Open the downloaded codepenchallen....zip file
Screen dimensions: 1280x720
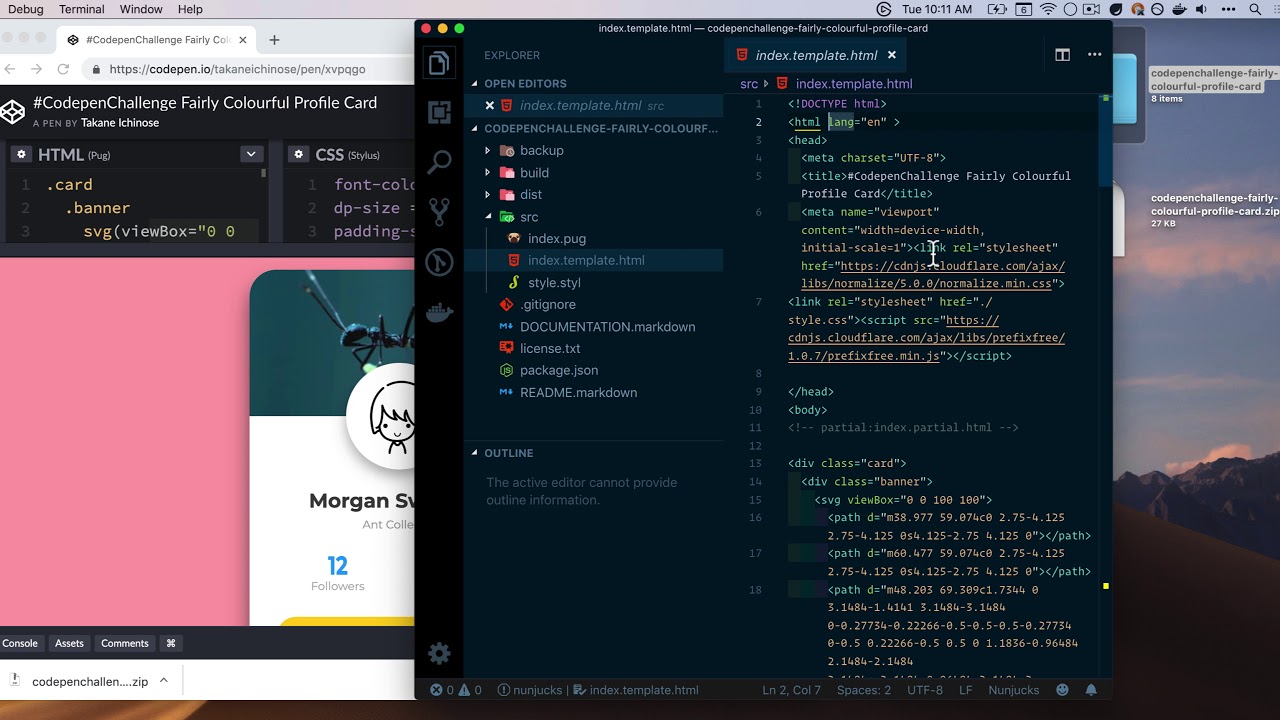click(89, 681)
